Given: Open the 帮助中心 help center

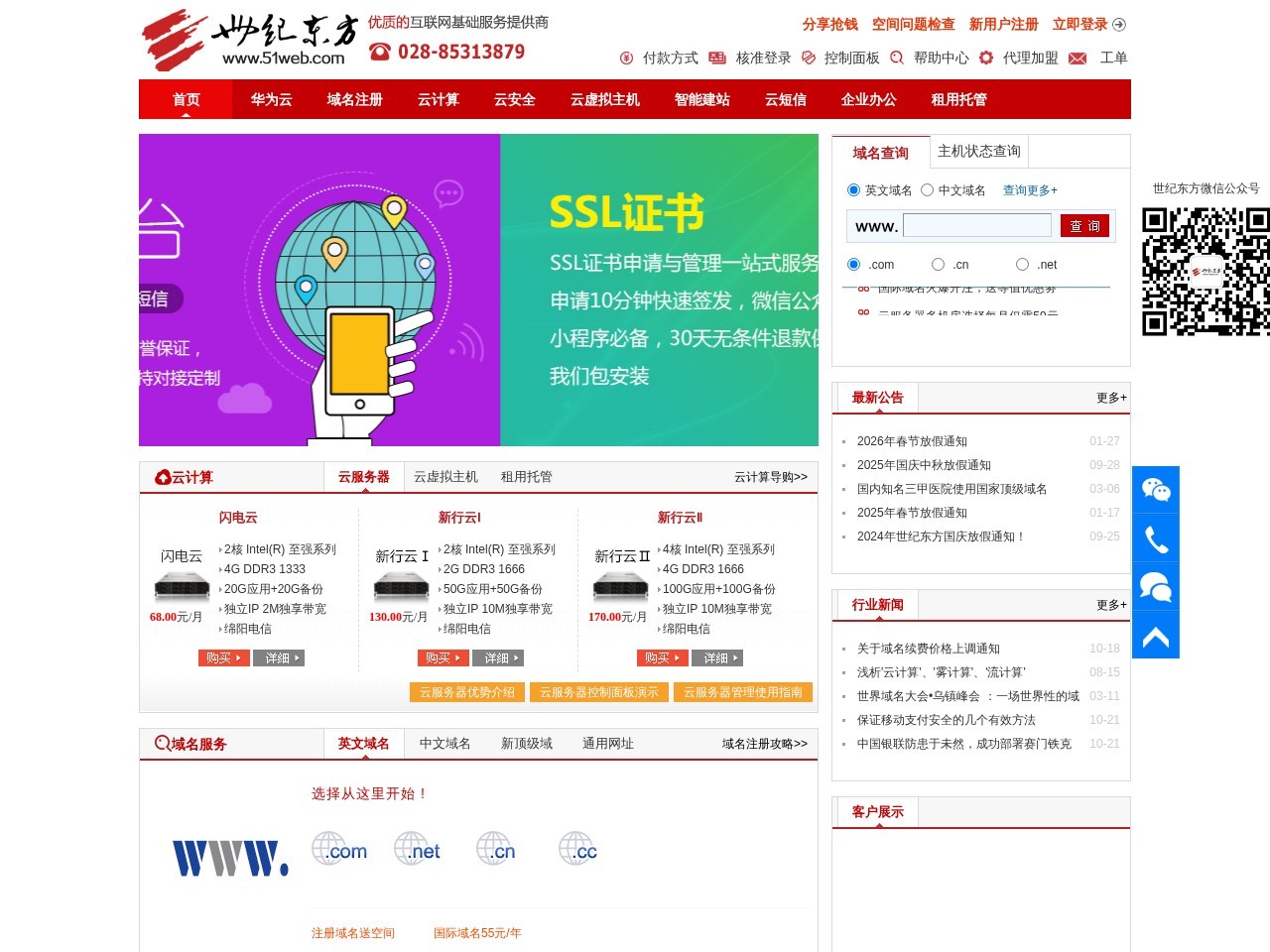Looking at the screenshot, I should pos(940,58).
